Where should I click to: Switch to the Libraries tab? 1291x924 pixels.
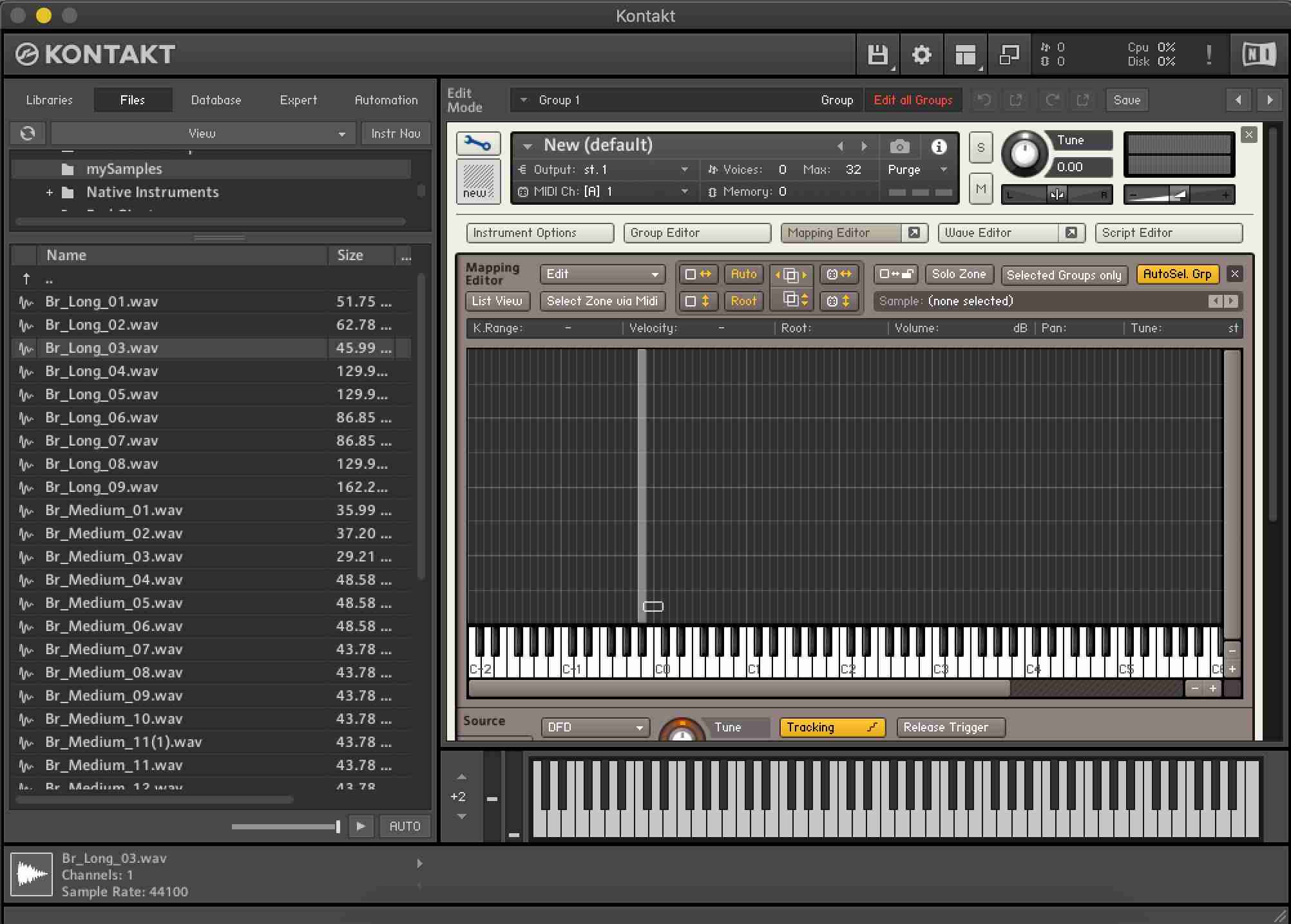(49, 100)
